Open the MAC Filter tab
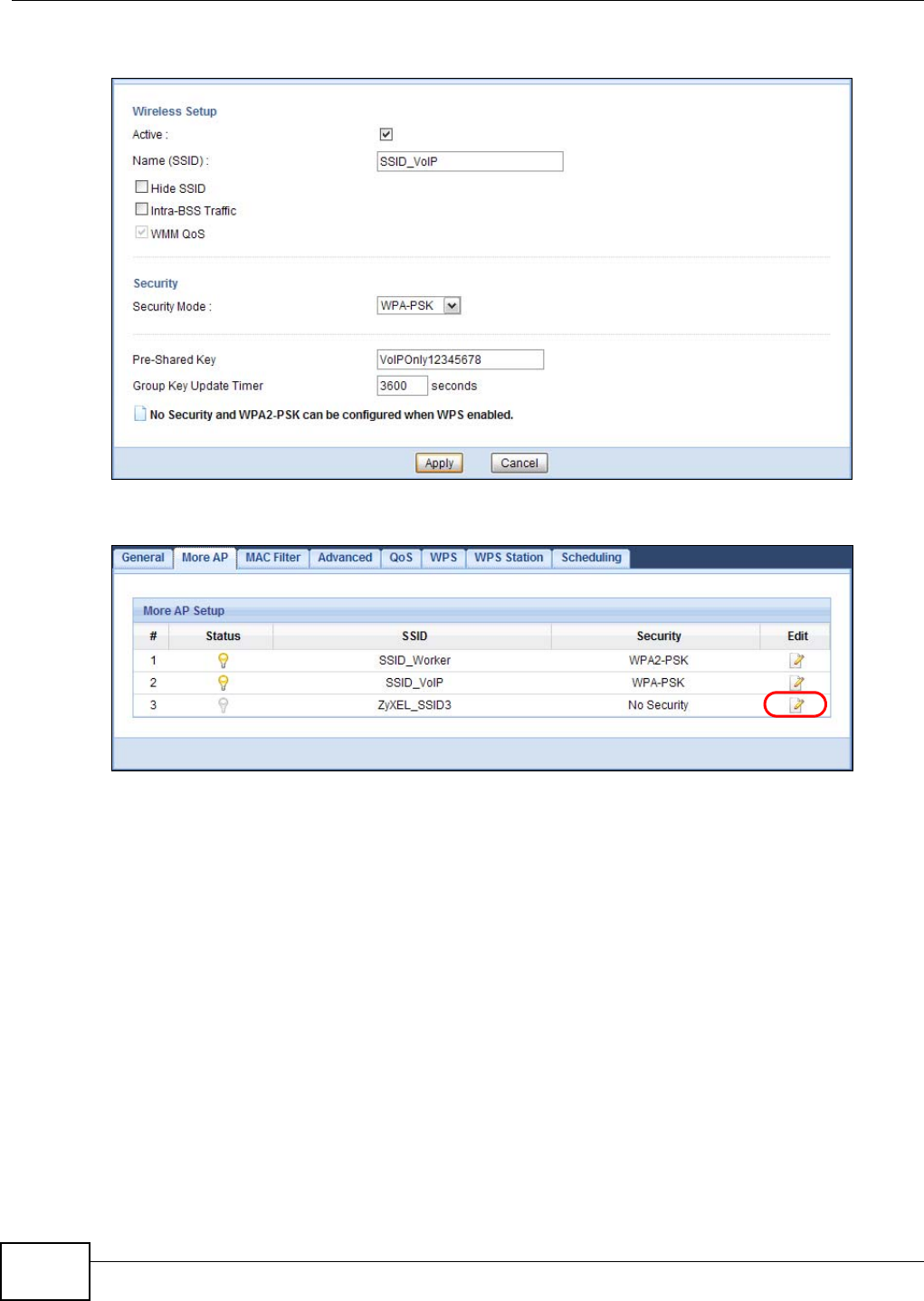The height and width of the screenshot is (1301, 924). (272, 558)
